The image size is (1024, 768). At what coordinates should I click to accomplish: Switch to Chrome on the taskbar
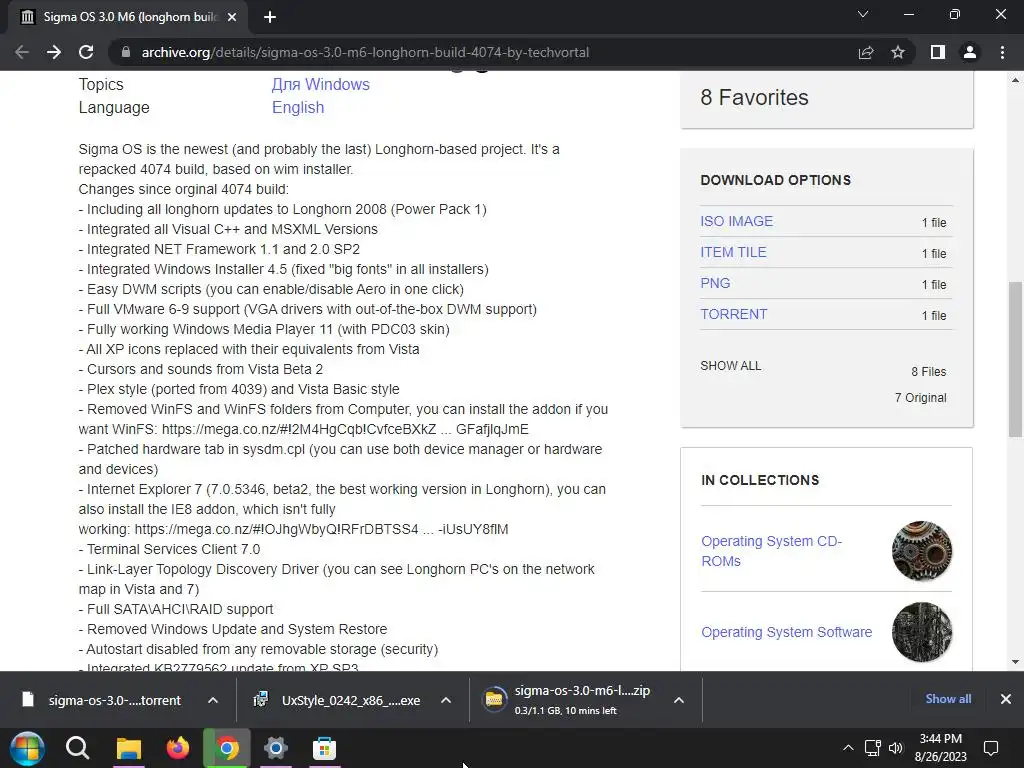[x=227, y=748]
